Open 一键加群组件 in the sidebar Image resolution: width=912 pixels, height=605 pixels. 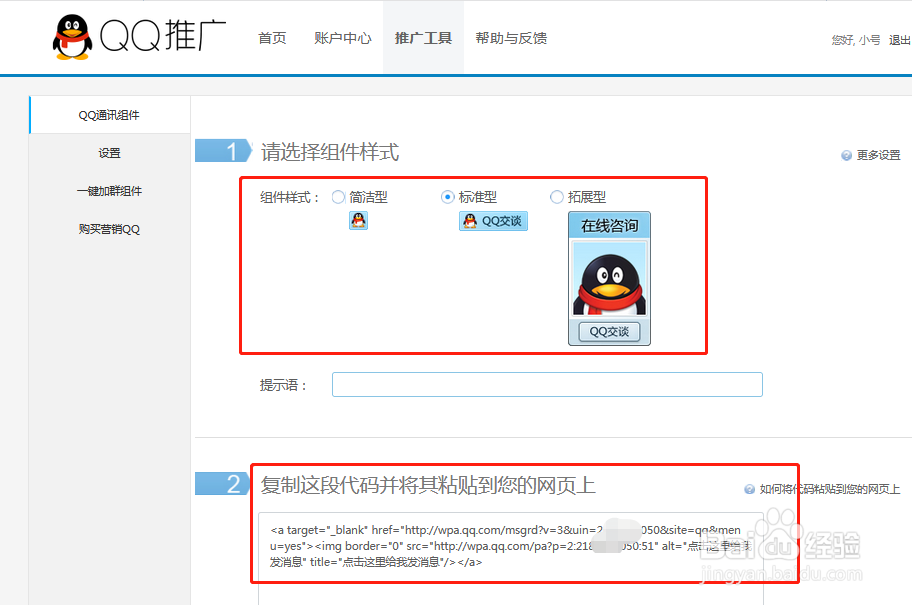(x=109, y=191)
